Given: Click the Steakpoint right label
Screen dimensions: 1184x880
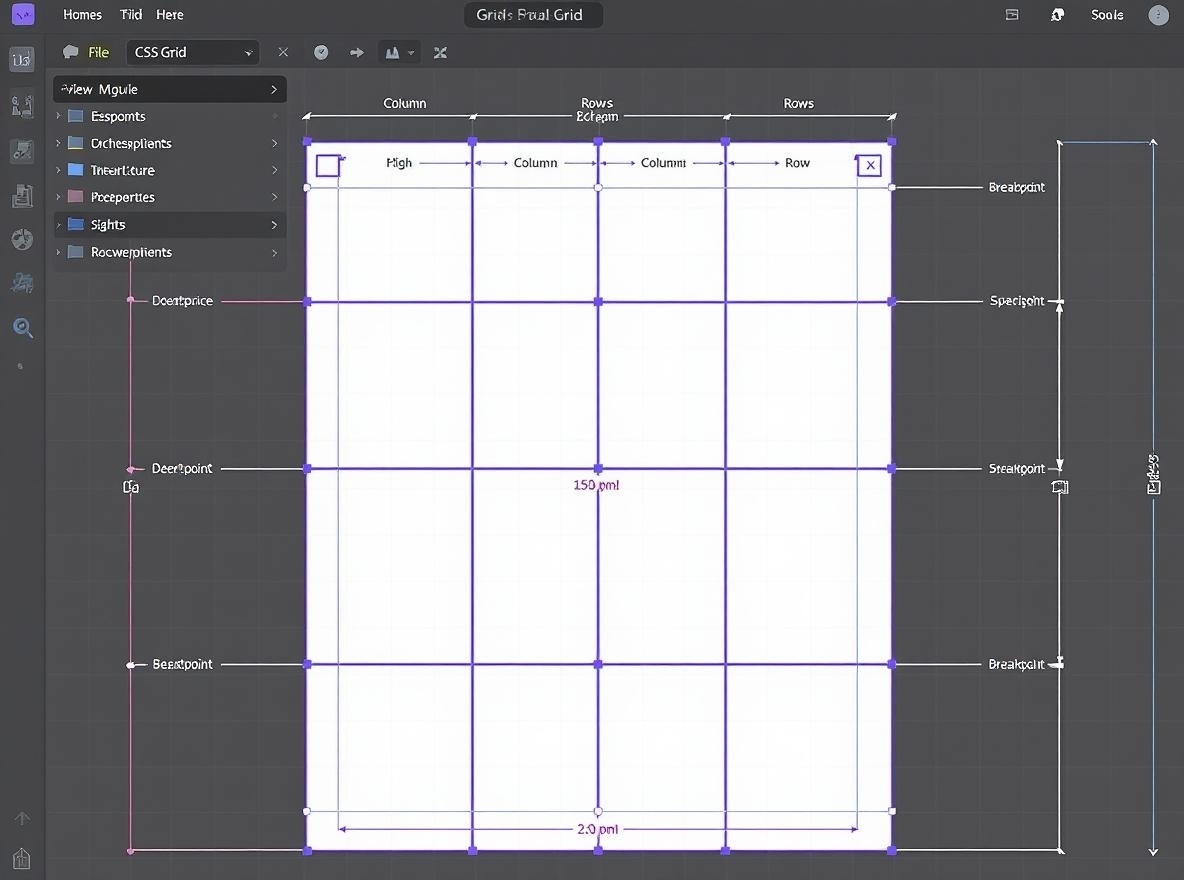Looking at the screenshot, I should coord(1016,468).
